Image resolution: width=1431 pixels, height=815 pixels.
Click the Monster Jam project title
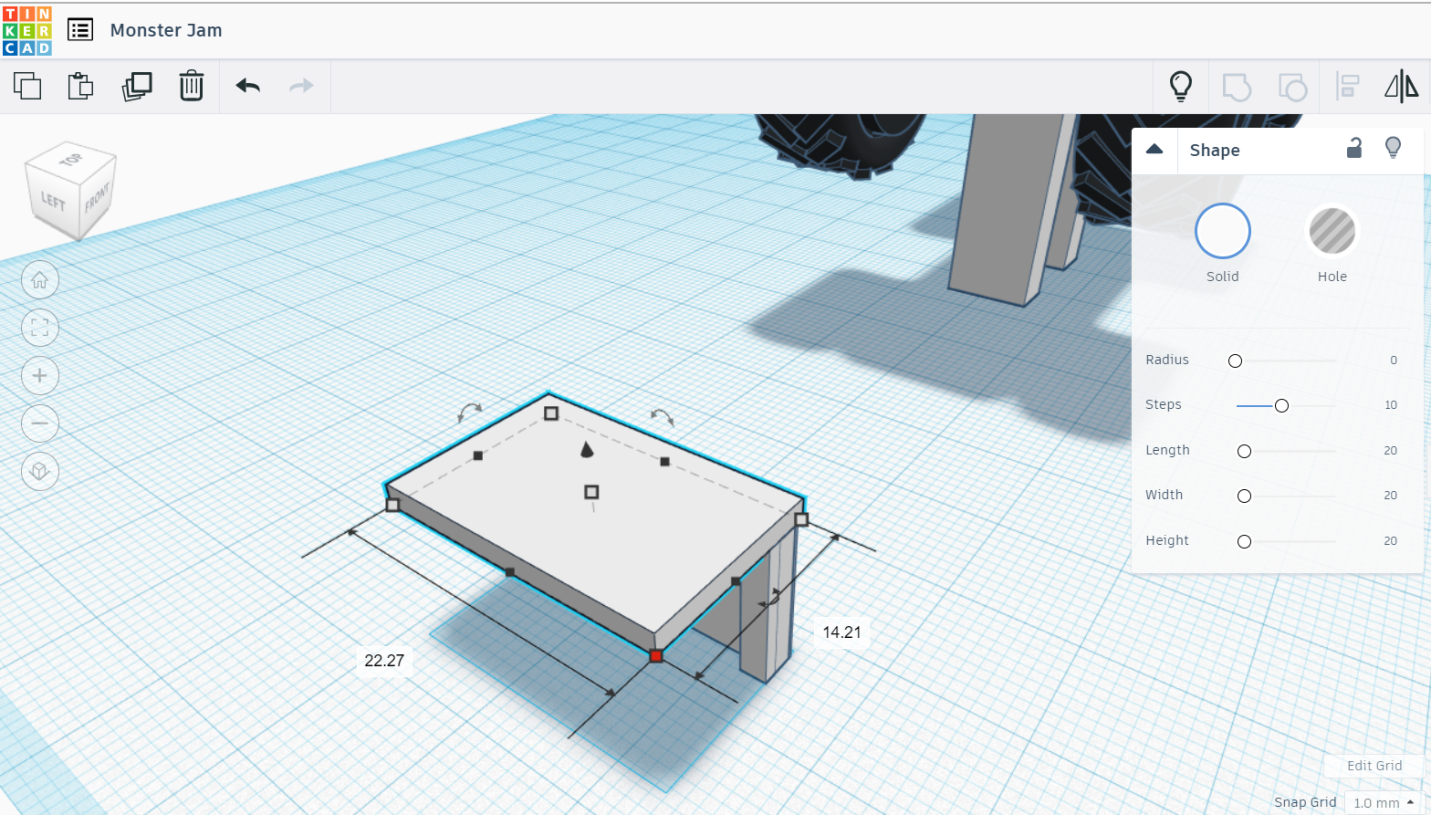click(166, 30)
